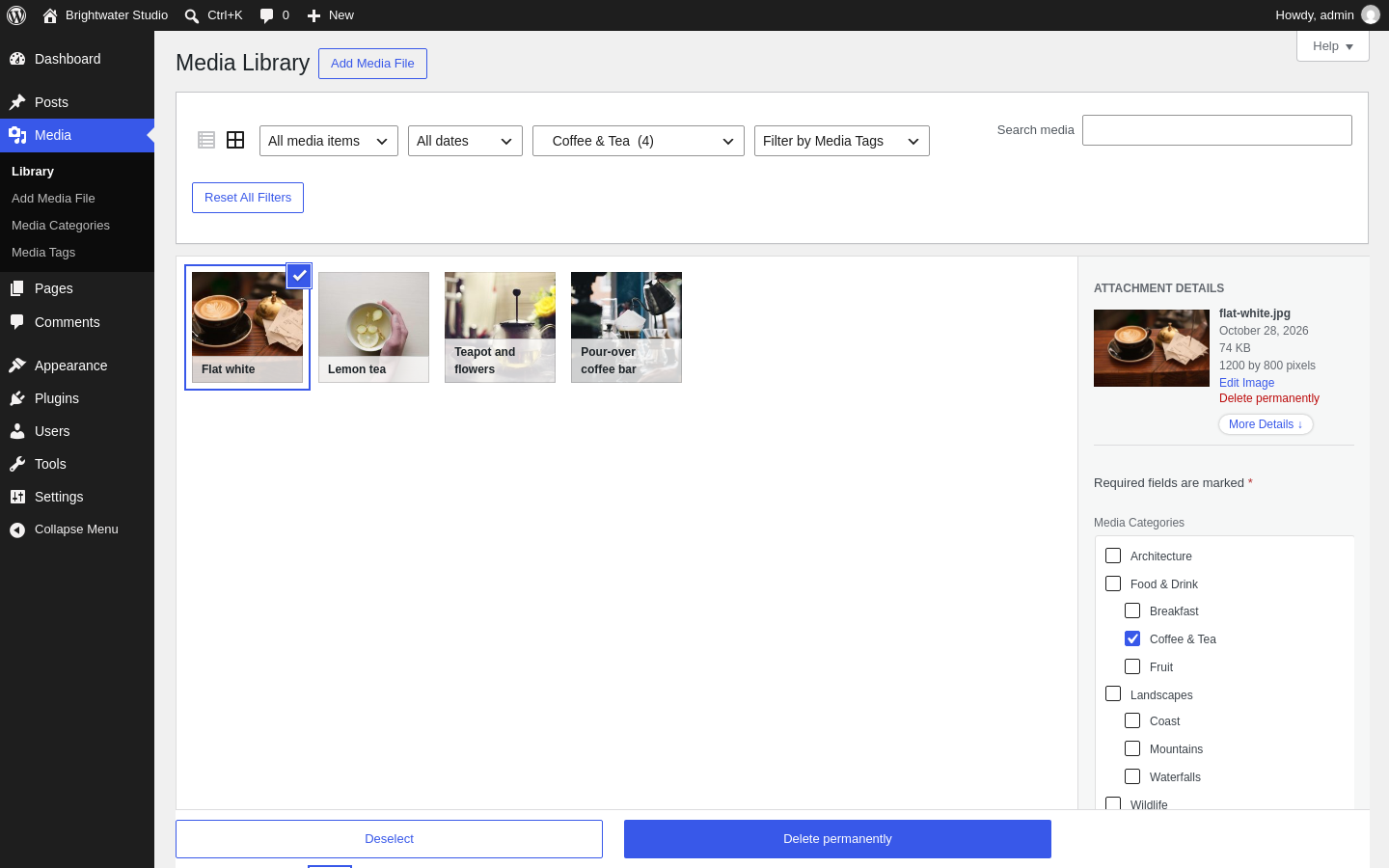The image size is (1389, 868).
Task: Open the All dates dropdown
Action: [465, 141]
